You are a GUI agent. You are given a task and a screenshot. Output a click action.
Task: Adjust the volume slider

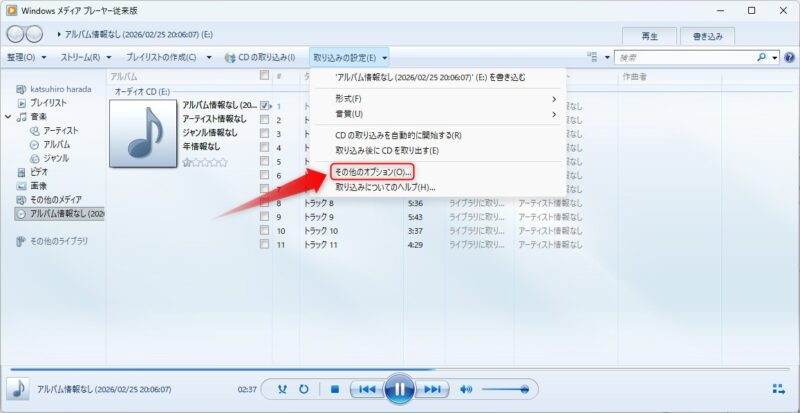[x=508, y=389]
